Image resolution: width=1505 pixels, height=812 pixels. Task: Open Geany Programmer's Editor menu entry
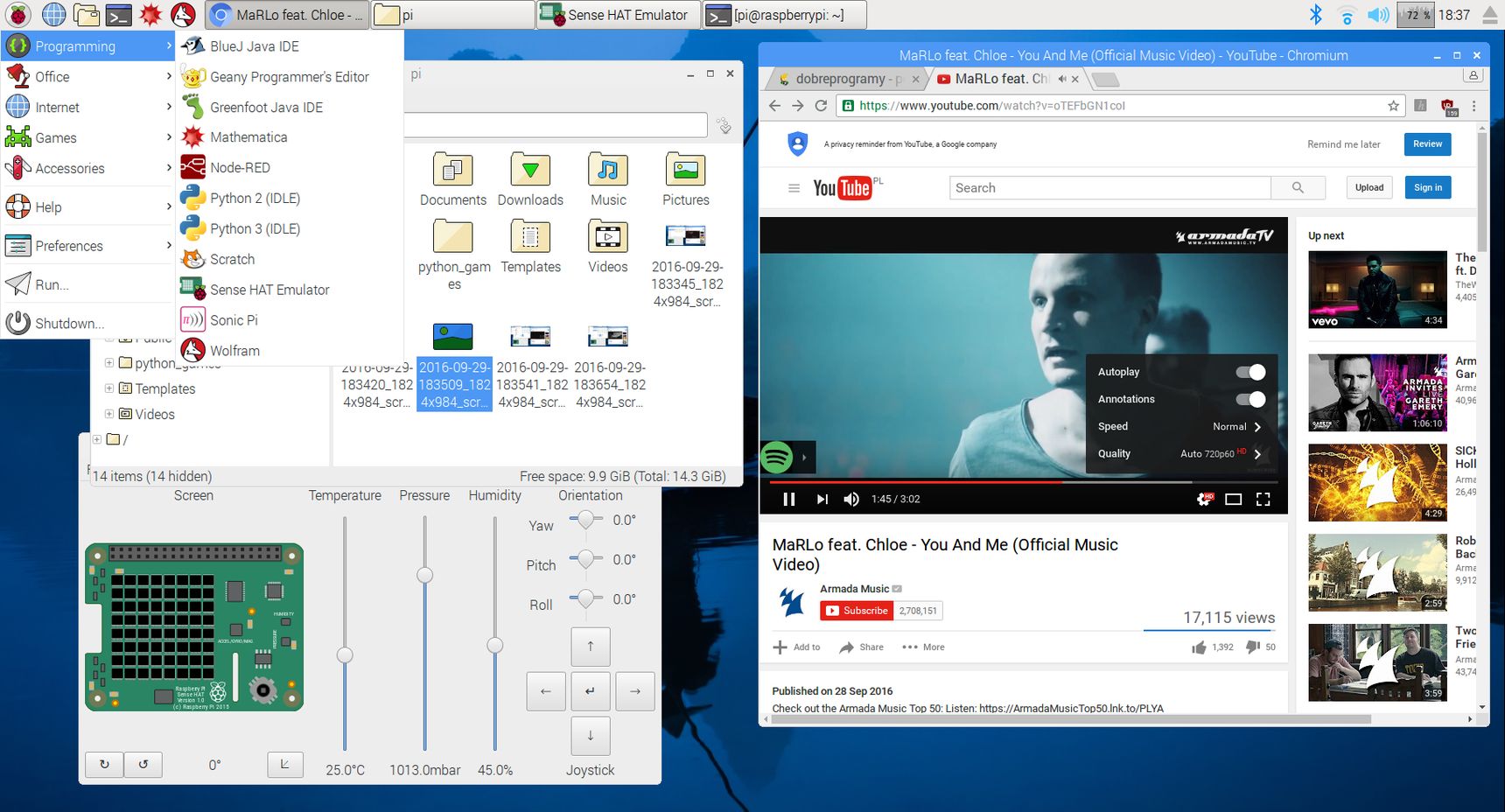pos(290,77)
